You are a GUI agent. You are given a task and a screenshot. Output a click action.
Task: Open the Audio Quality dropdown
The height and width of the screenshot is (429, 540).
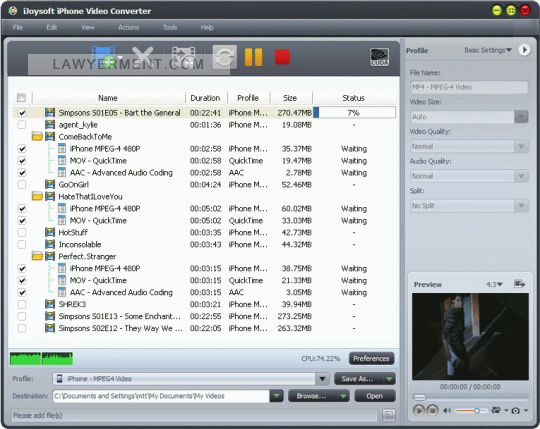[x=521, y=176]
